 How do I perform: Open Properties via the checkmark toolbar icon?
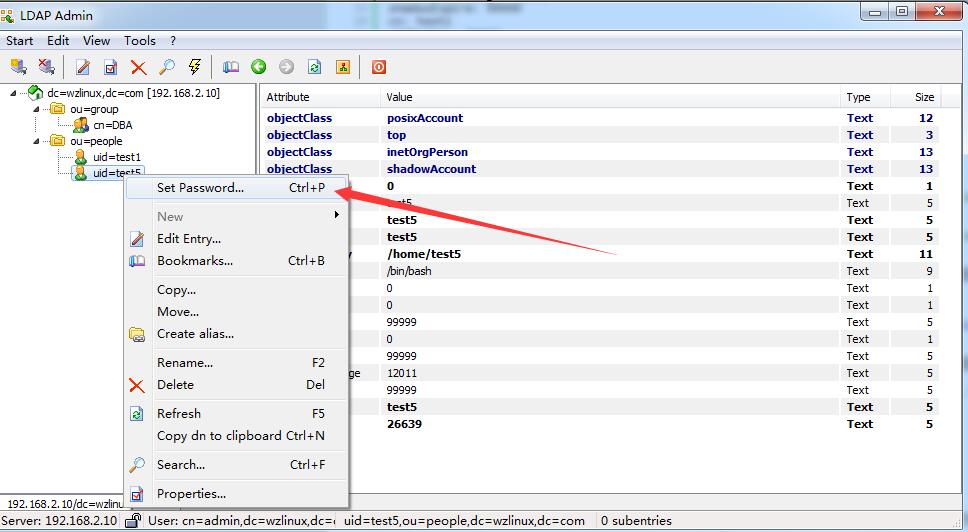tap(111, 67)
